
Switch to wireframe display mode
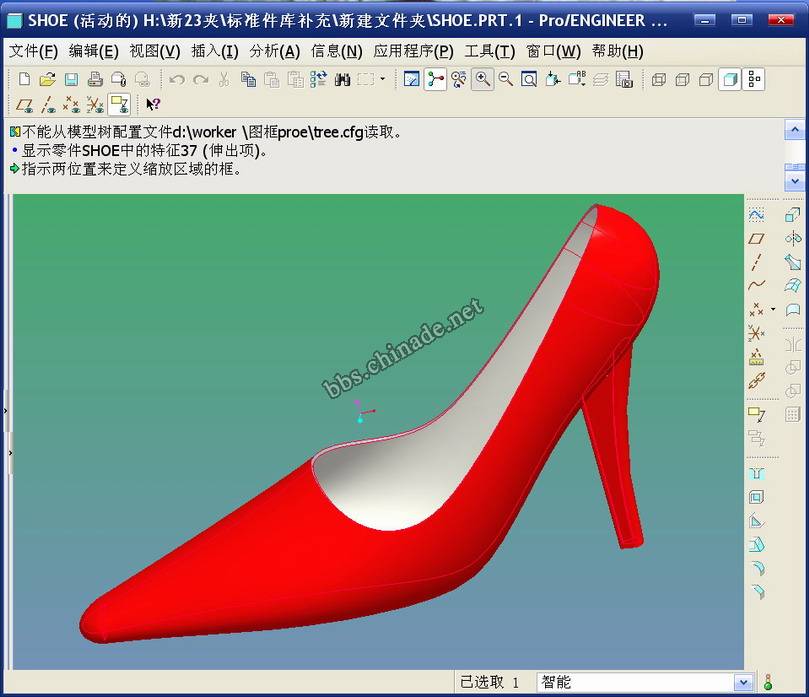[658, 79]
